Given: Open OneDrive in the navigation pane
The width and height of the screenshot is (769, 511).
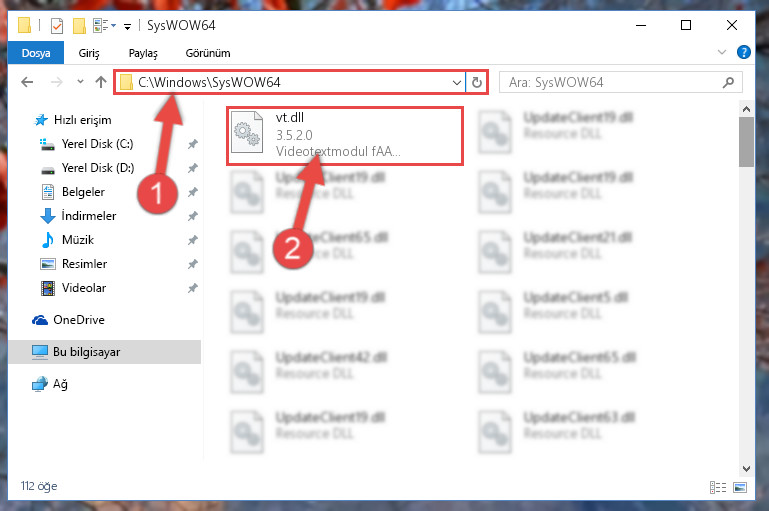Looking at the screenshot, I should 79,320.
